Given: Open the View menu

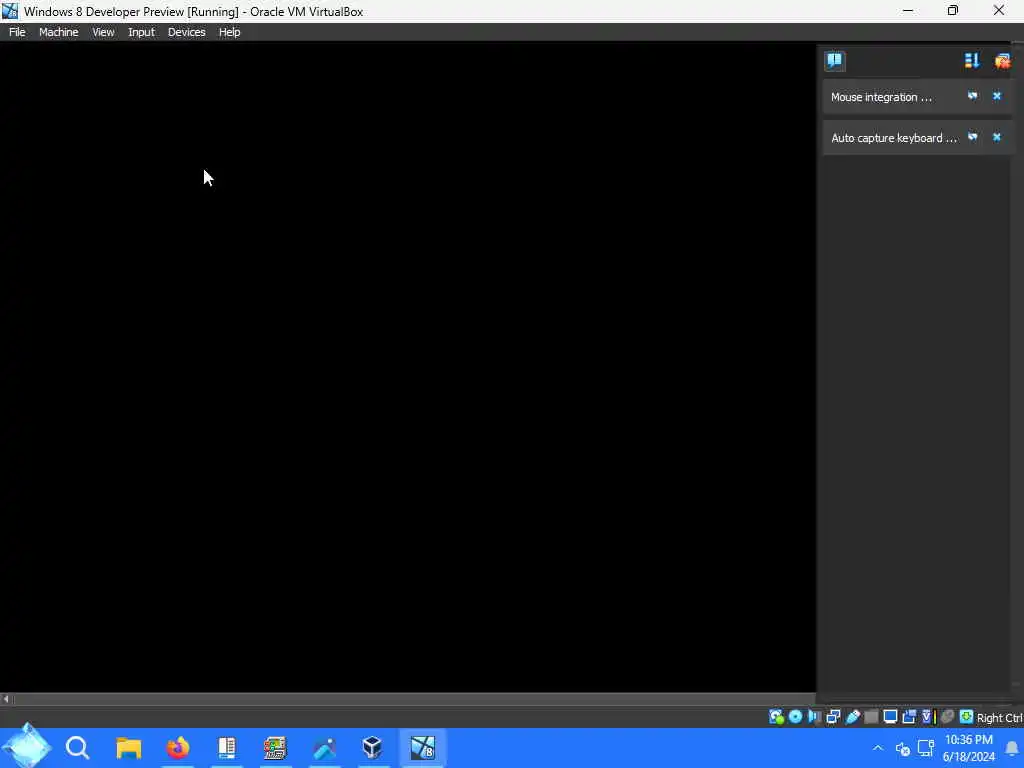Looking at the screenshot, I should 103,32.
